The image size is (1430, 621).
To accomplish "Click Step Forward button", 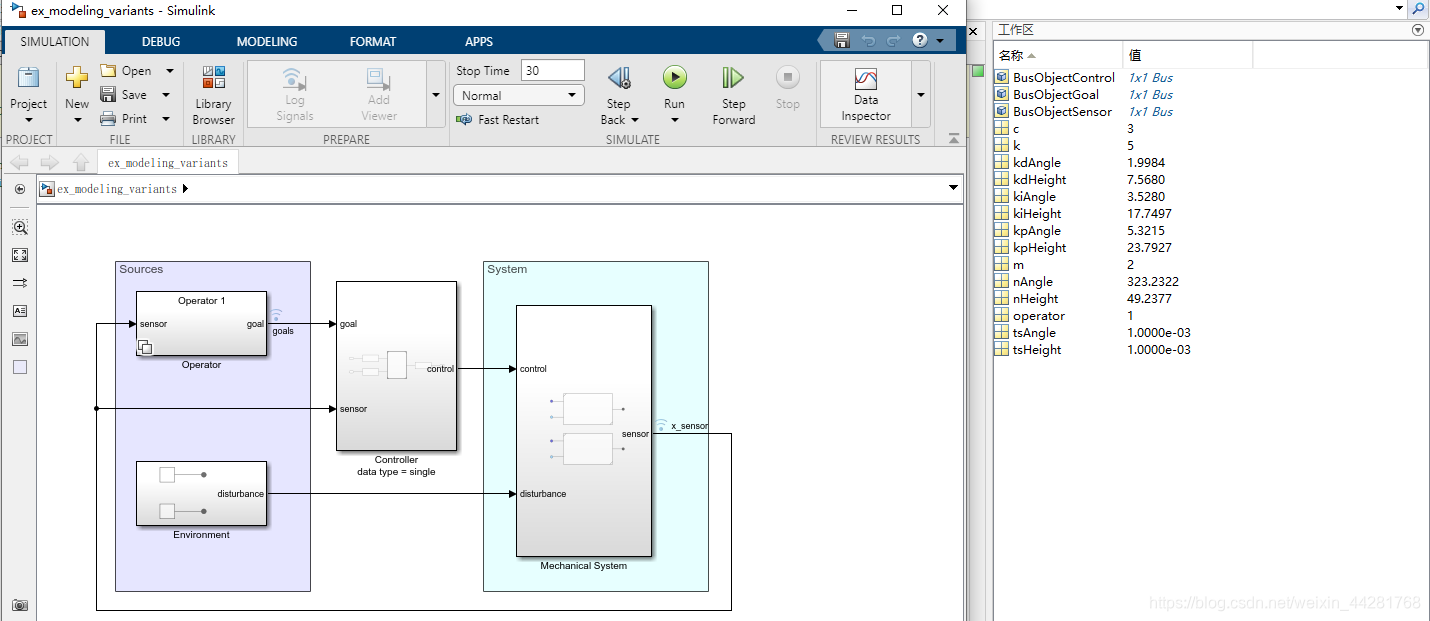I will 733,95.
